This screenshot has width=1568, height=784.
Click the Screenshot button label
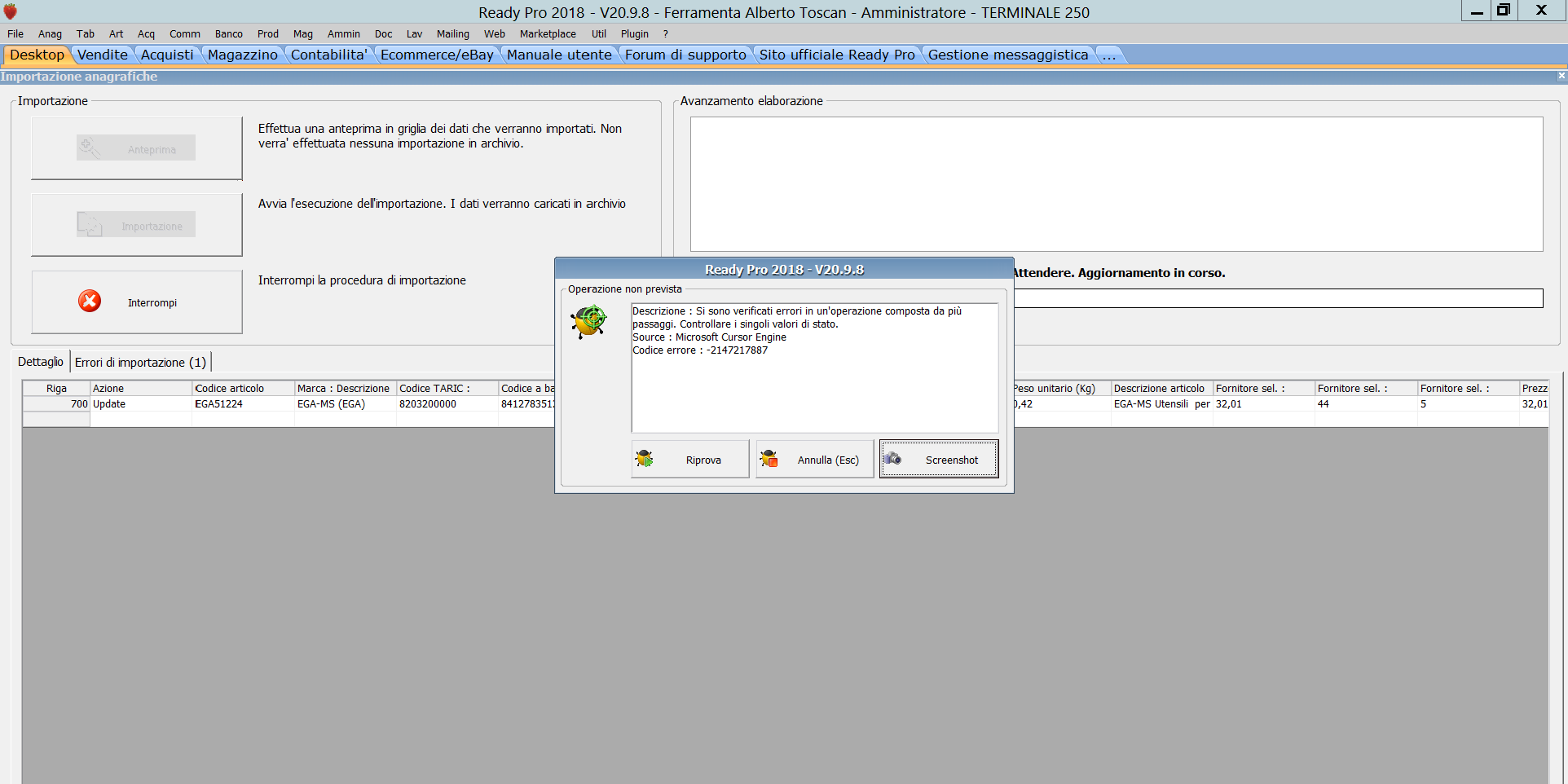(x=952, y=460)
